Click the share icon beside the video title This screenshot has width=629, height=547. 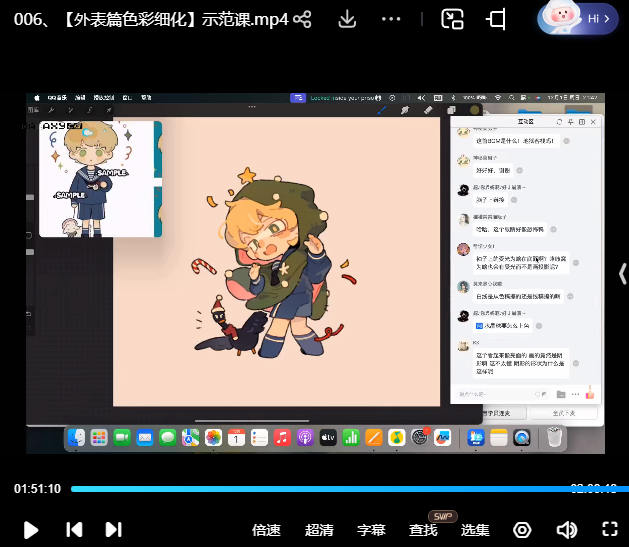302,19
